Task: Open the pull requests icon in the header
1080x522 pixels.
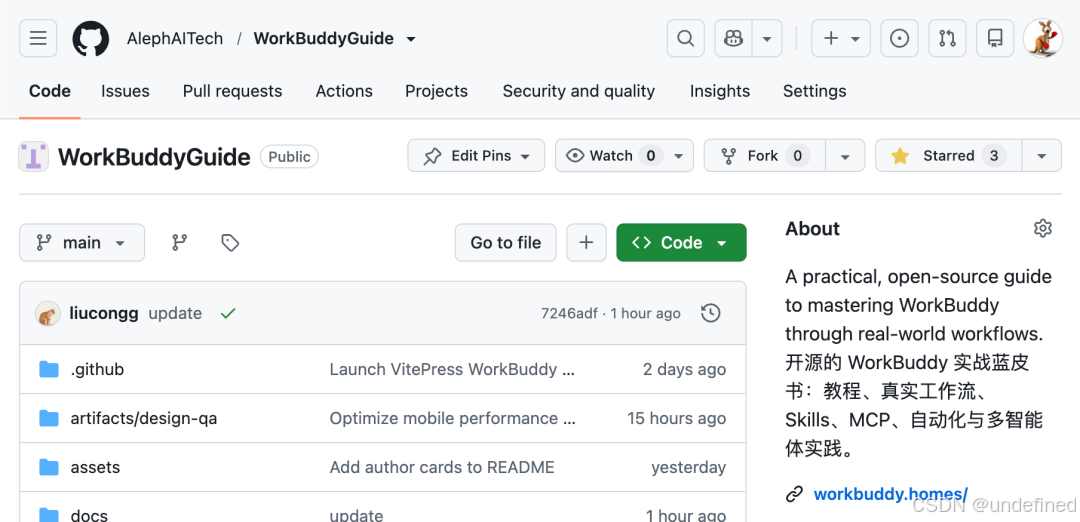Action: (947, 38)
